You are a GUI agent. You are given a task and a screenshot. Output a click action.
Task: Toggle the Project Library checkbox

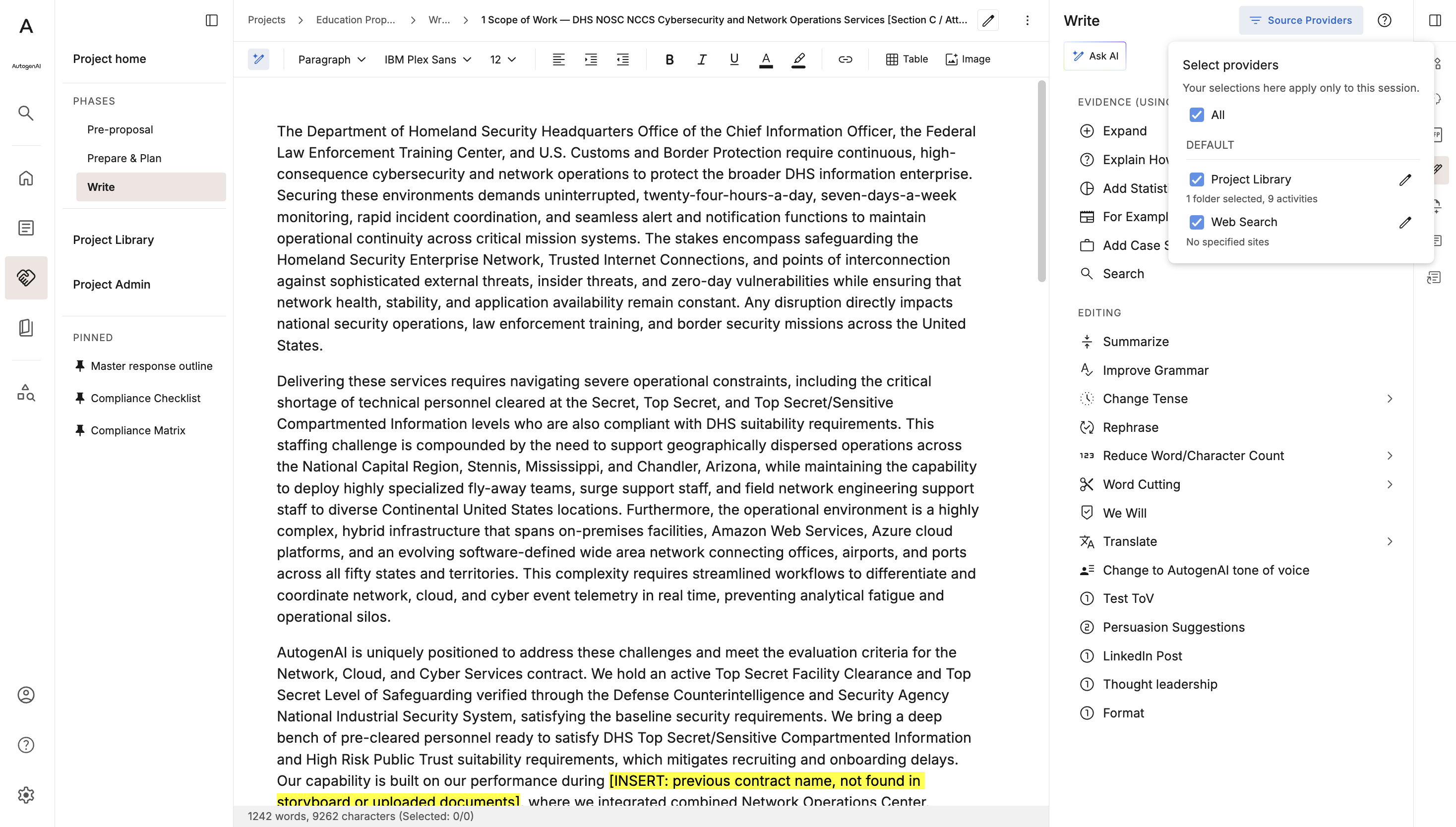coord(1196,179)
